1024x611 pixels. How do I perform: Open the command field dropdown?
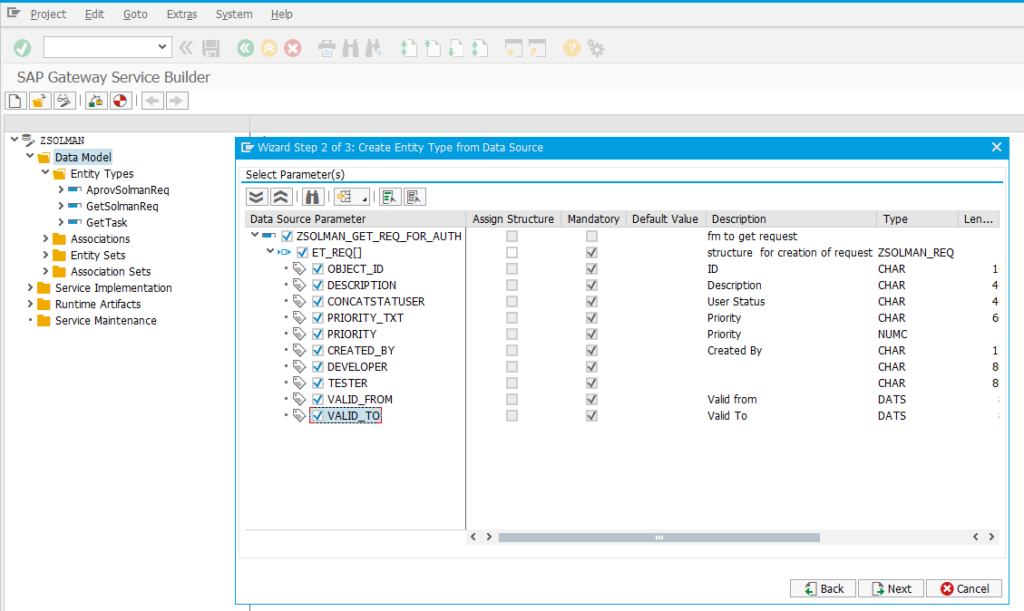[162, 47]
